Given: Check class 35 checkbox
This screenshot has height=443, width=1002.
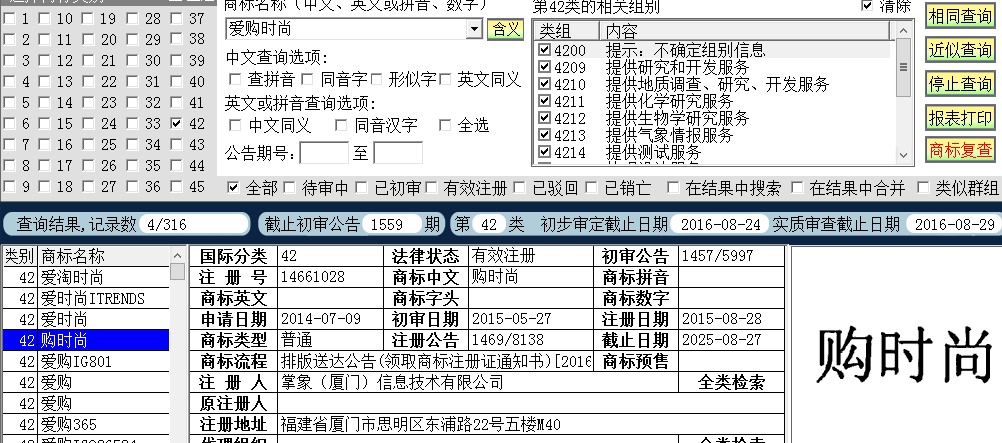Looking at the screenshot, I should pos(132,166).
